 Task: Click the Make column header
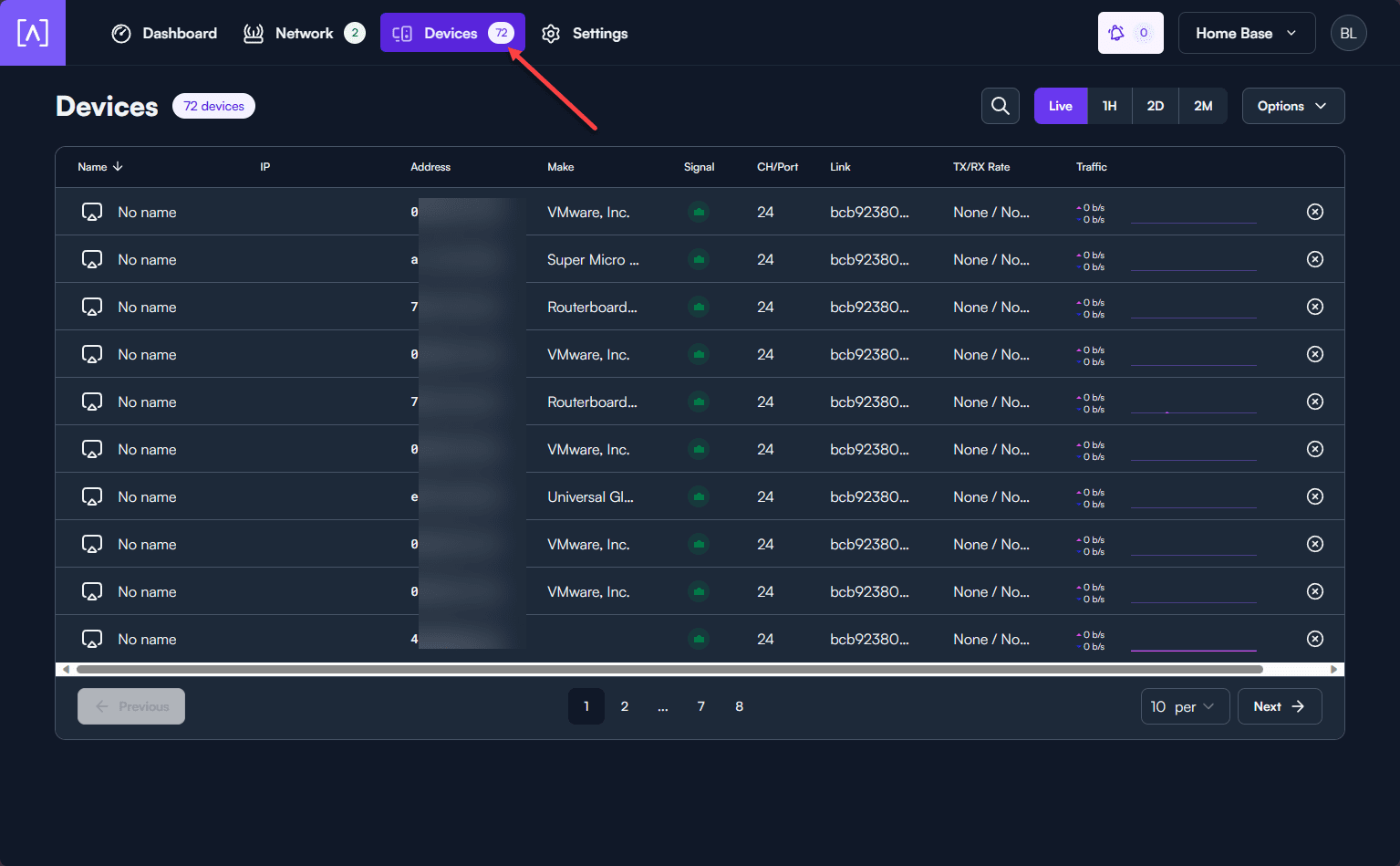561,167
